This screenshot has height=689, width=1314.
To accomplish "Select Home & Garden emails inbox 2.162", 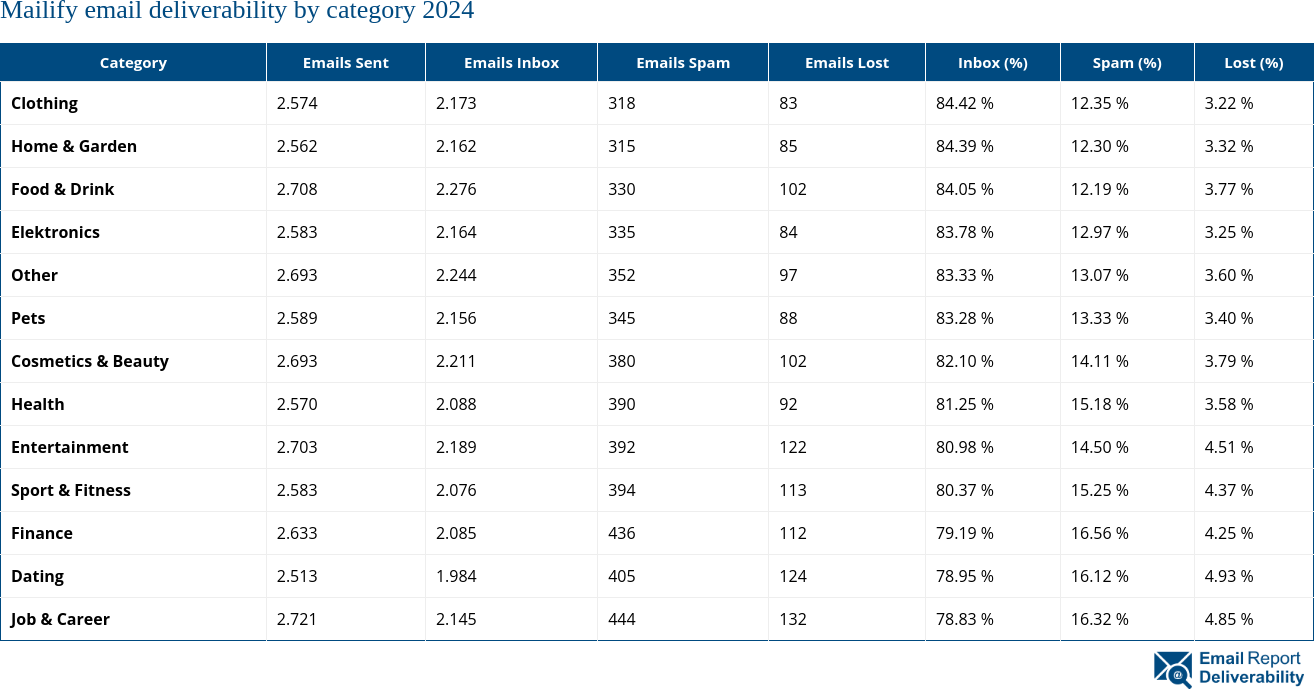I will (456, 146).
